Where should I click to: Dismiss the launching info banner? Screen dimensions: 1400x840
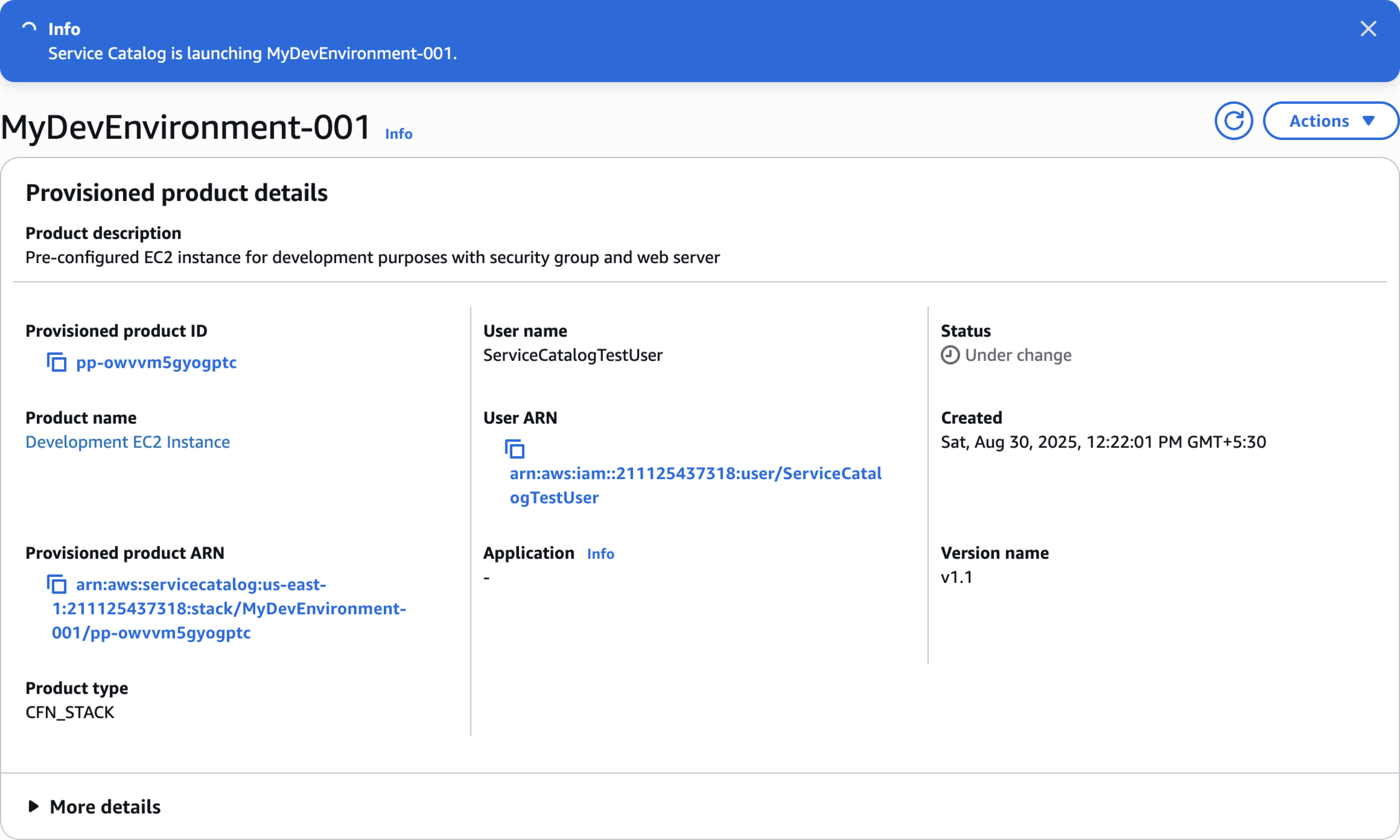(x=1368, y=29)
